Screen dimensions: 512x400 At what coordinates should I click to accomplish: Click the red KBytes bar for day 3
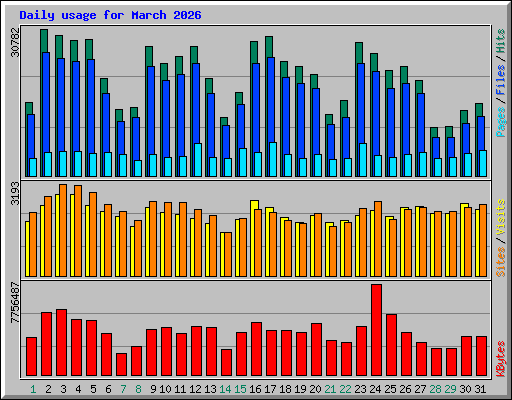point(61,343)
